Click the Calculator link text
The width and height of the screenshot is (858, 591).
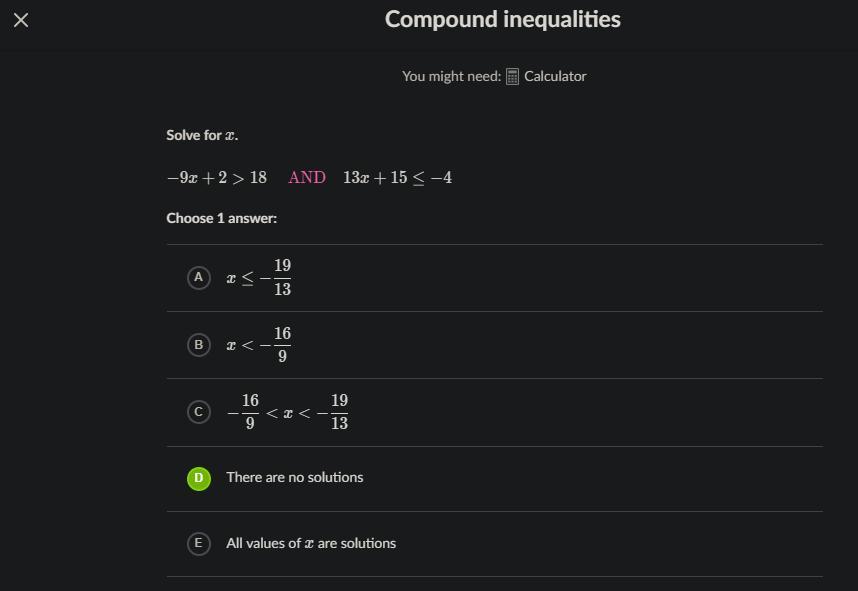point(555,76)
